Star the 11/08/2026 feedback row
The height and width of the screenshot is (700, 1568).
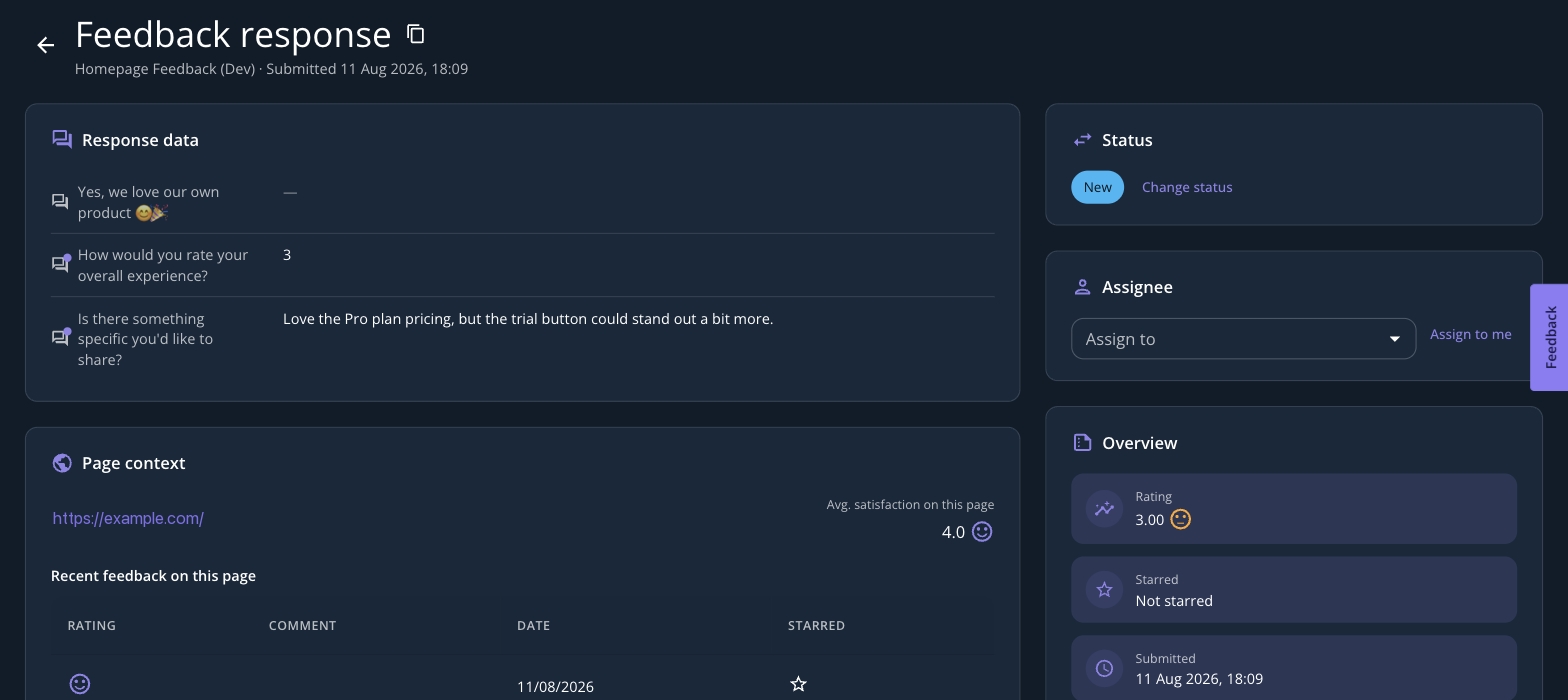[x=798, y=685]
